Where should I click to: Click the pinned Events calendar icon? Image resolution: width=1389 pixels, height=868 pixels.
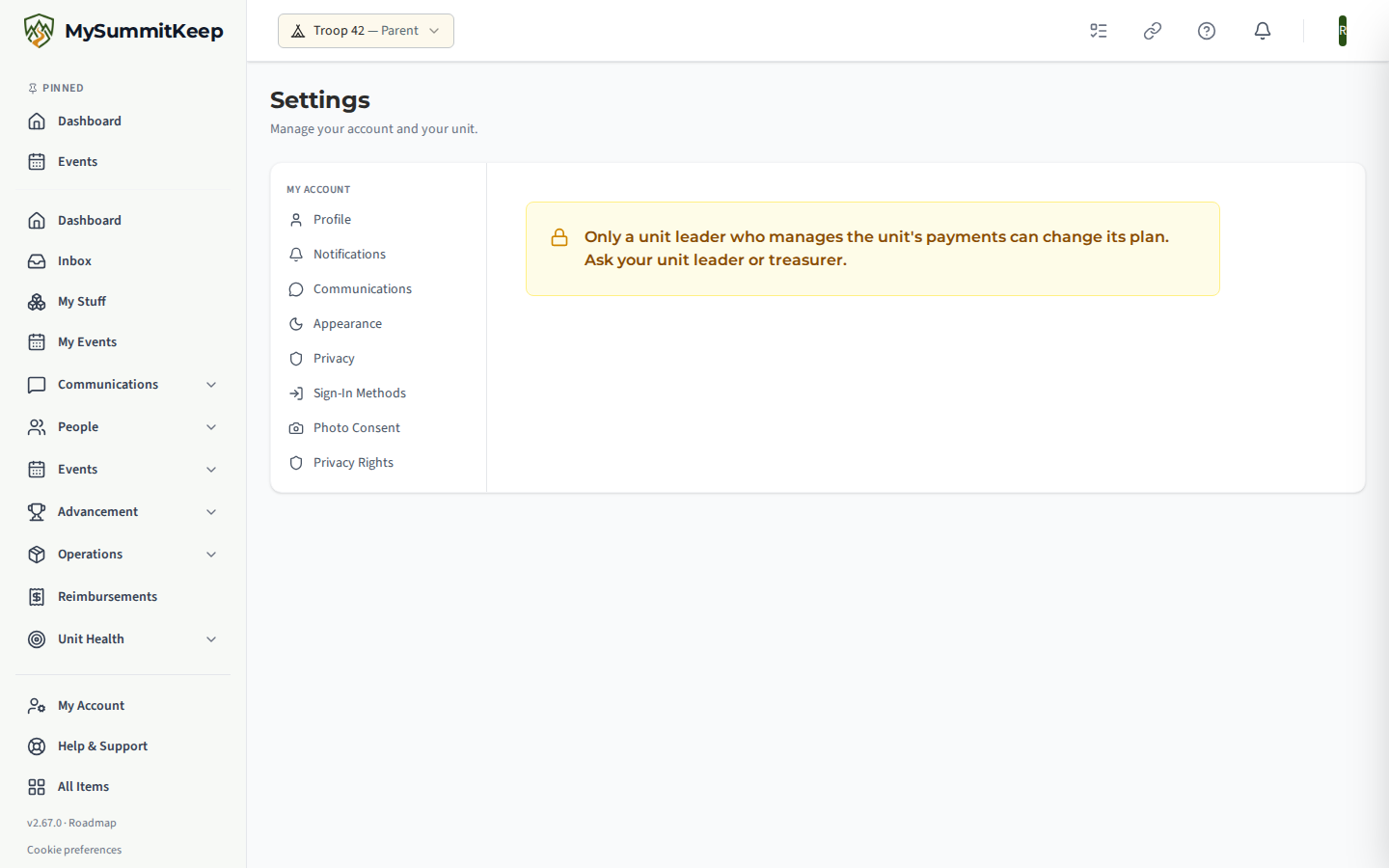[x=37, y=162]
